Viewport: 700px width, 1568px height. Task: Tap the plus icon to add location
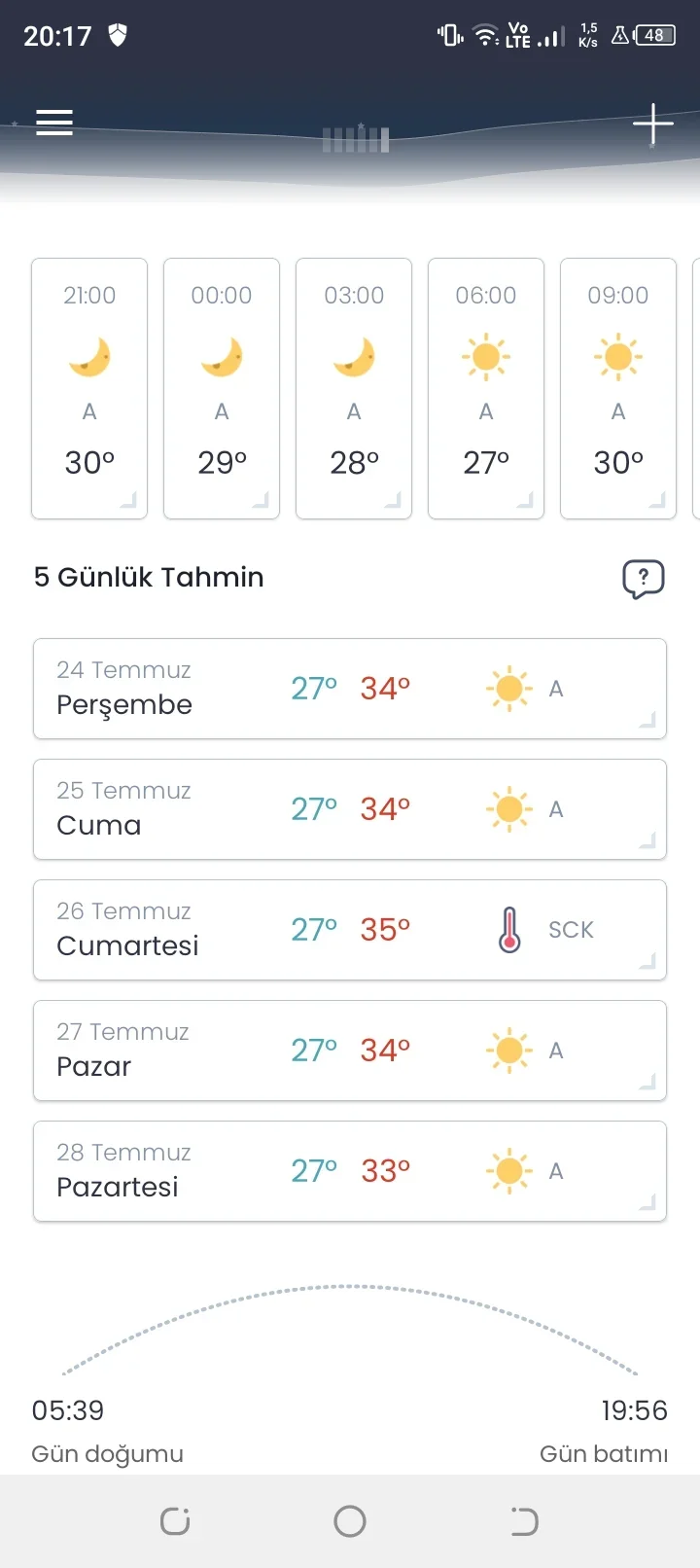(653, 125)
